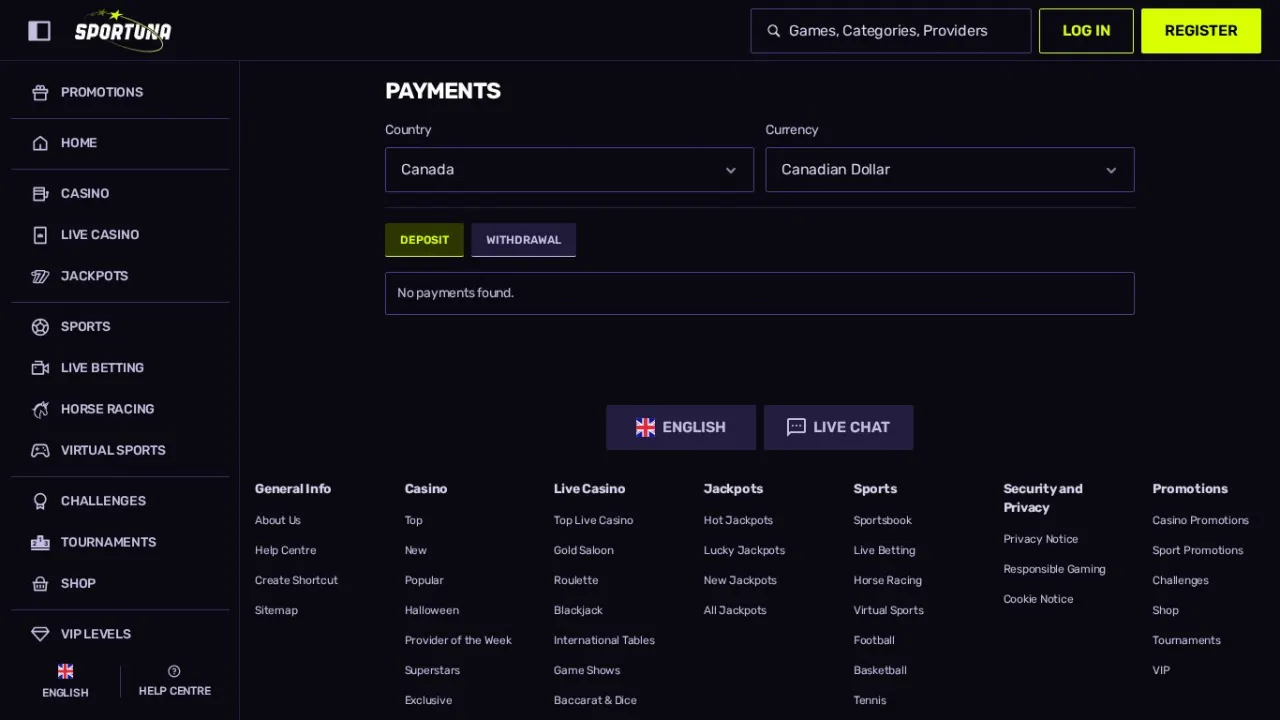Open Challenges via the medal icon
1280x720 pixels.
click(40, 501)
